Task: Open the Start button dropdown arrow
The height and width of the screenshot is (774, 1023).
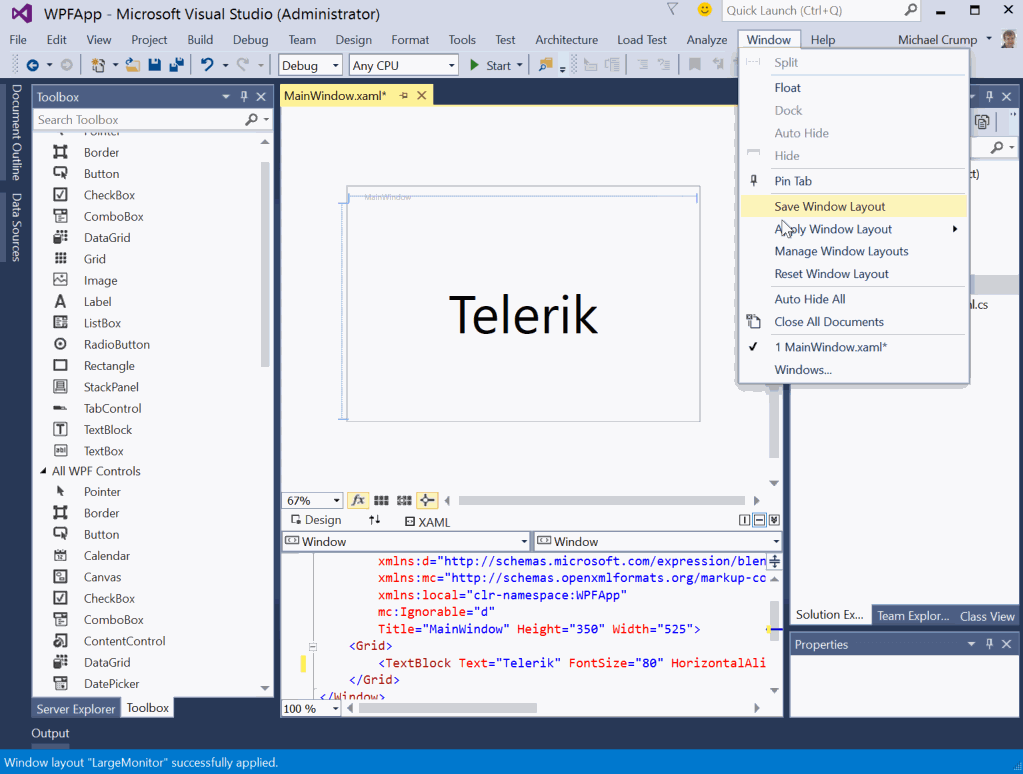Action: 520,65
